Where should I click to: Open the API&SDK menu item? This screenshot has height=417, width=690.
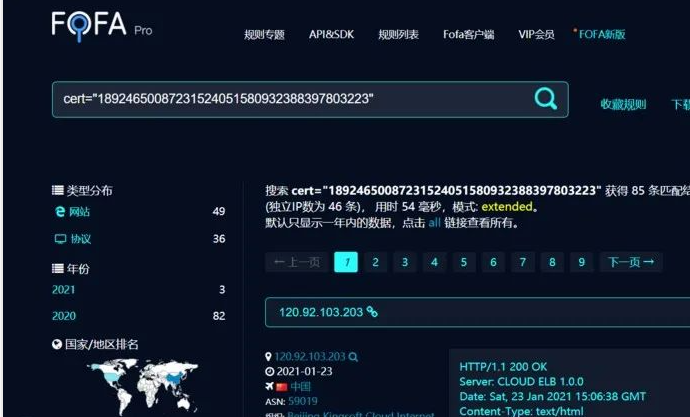click(331, 34)
